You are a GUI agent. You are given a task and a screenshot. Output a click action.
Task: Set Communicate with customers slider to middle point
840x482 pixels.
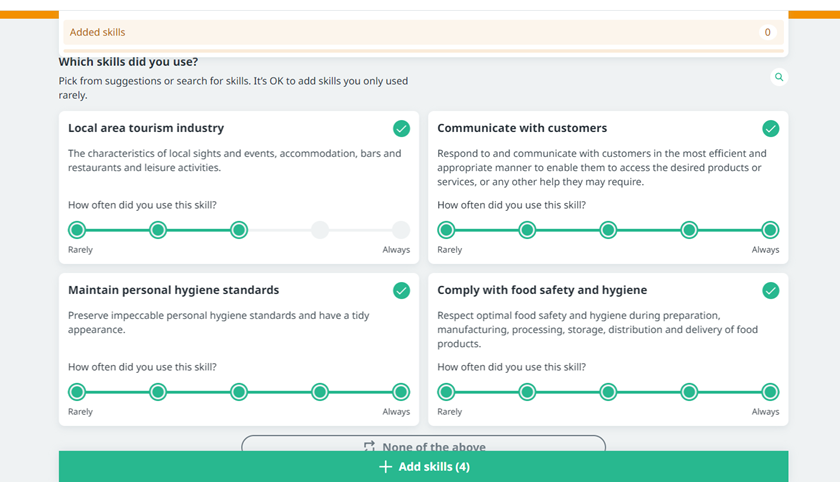click(608, 230)
